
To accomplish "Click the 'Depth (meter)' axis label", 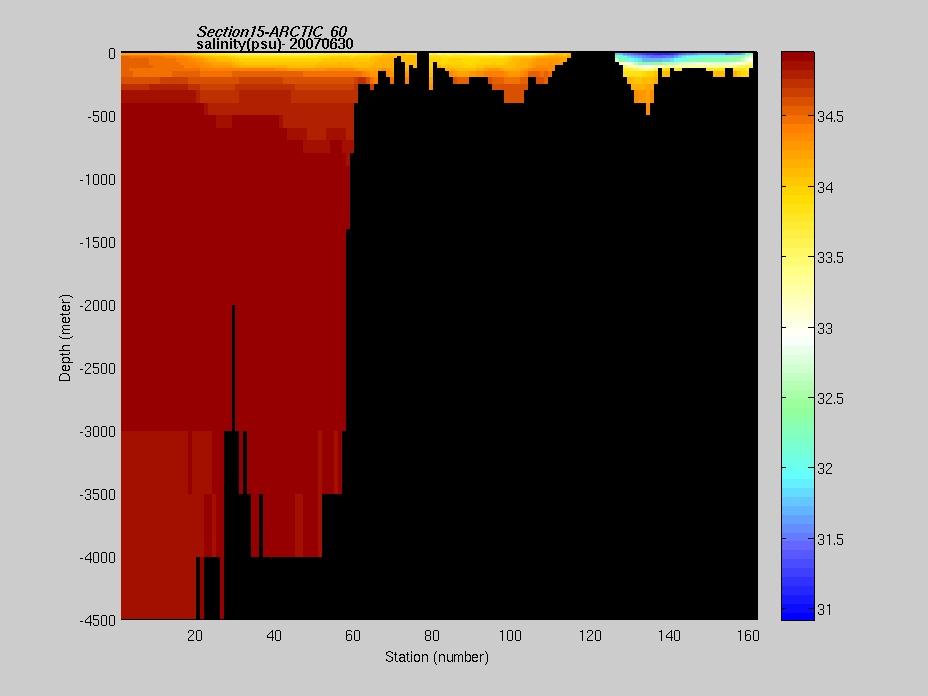I will coord(65,337).
